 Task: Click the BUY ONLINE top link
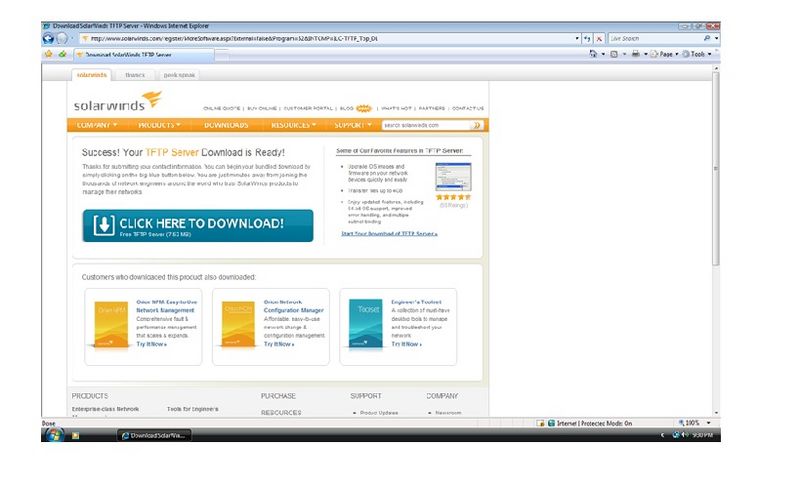(x=262, y=108)
